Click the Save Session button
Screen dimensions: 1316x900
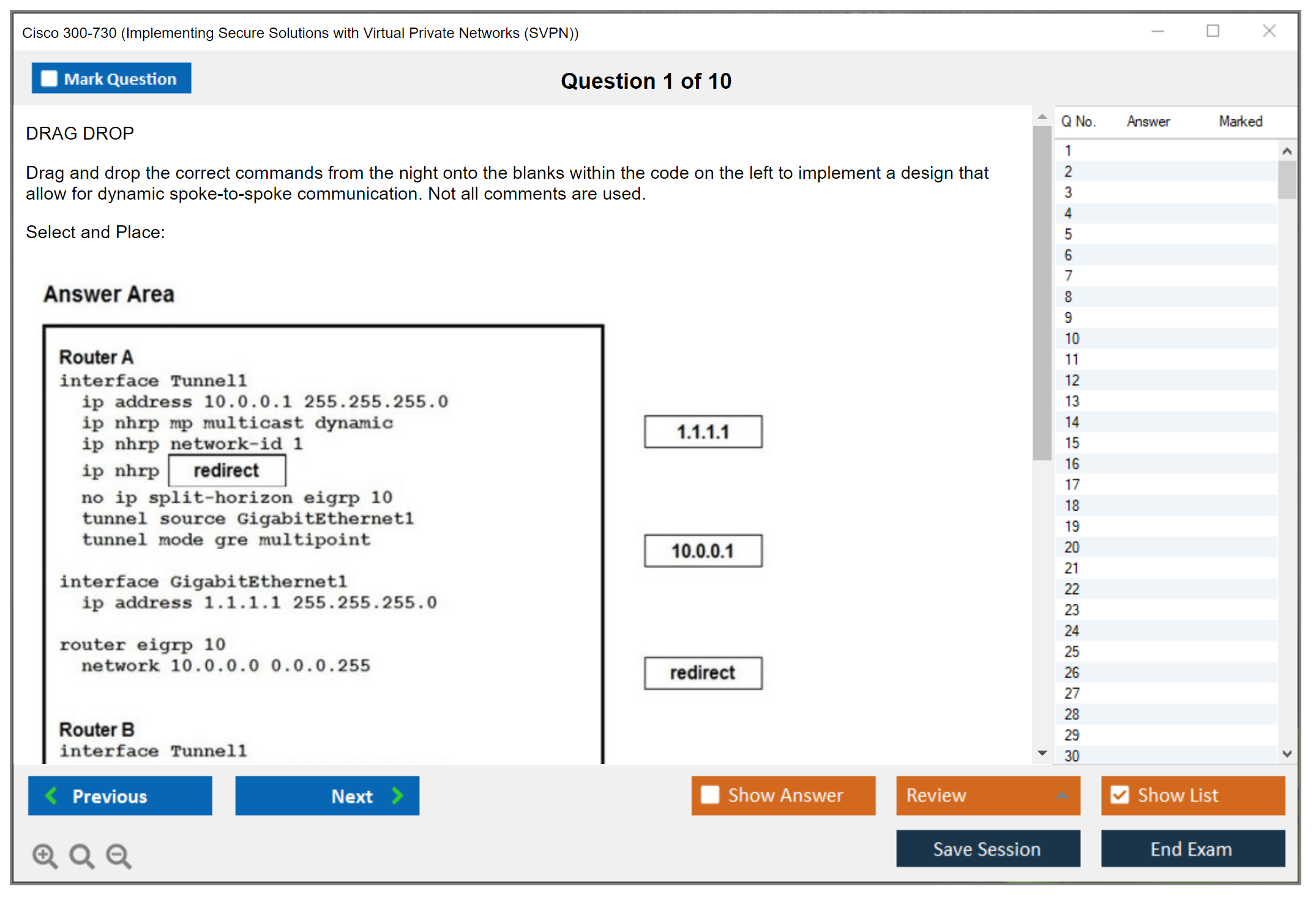coord(987,849)
